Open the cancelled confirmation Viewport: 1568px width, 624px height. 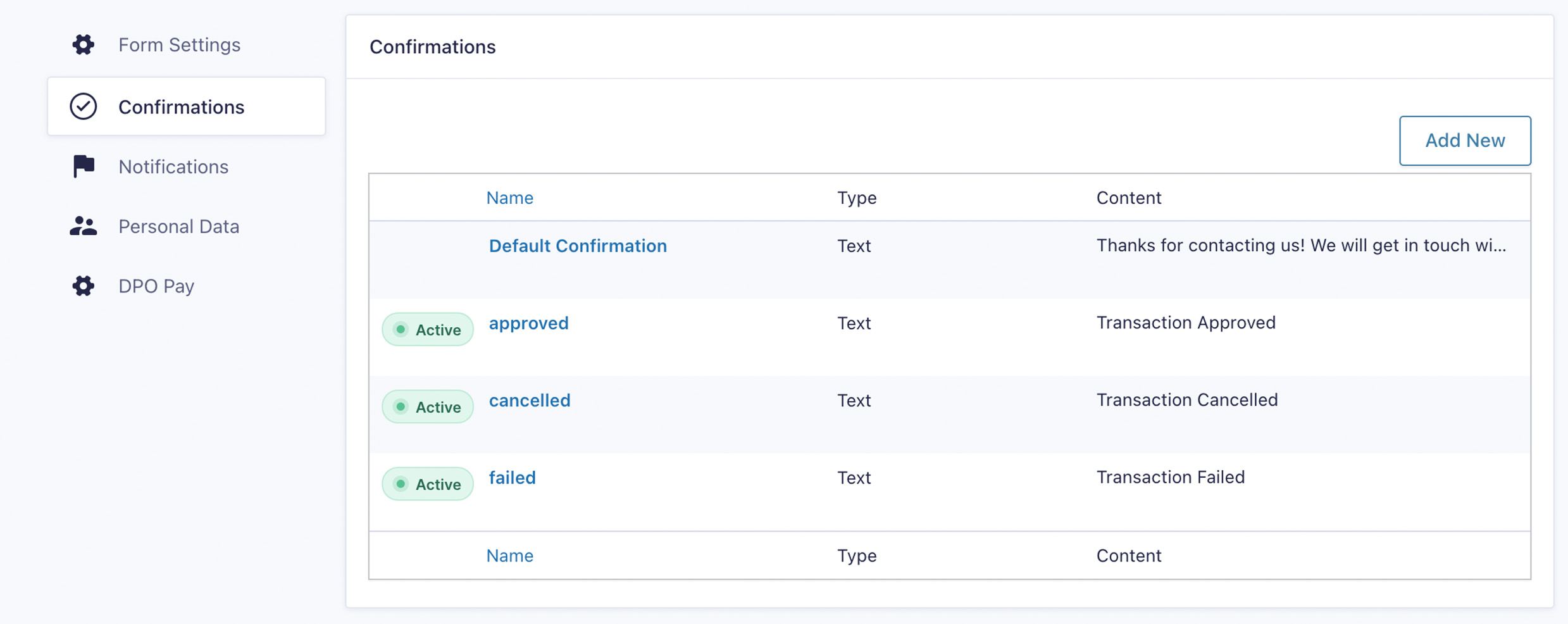[530, 400]
